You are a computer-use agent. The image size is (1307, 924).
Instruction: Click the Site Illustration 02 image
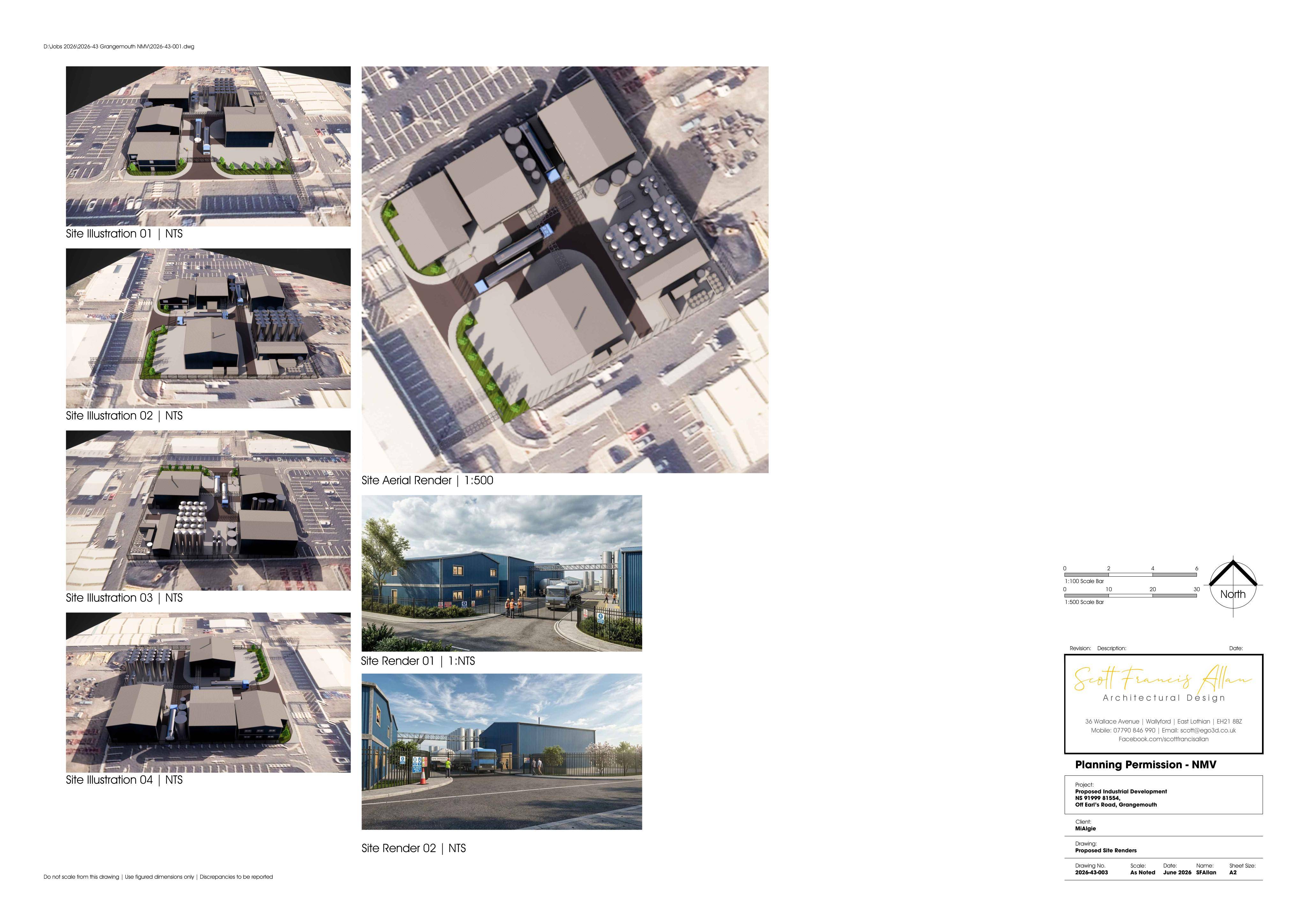tap(208, 328)
